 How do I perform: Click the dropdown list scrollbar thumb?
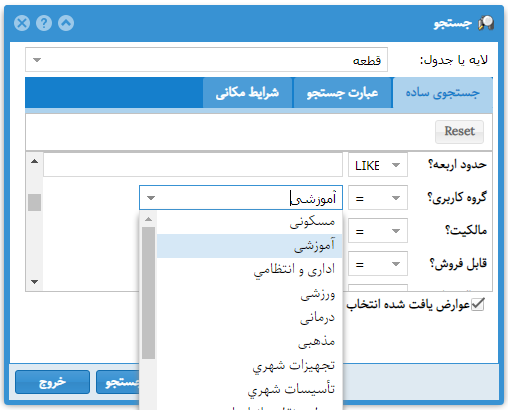(148, 293)
